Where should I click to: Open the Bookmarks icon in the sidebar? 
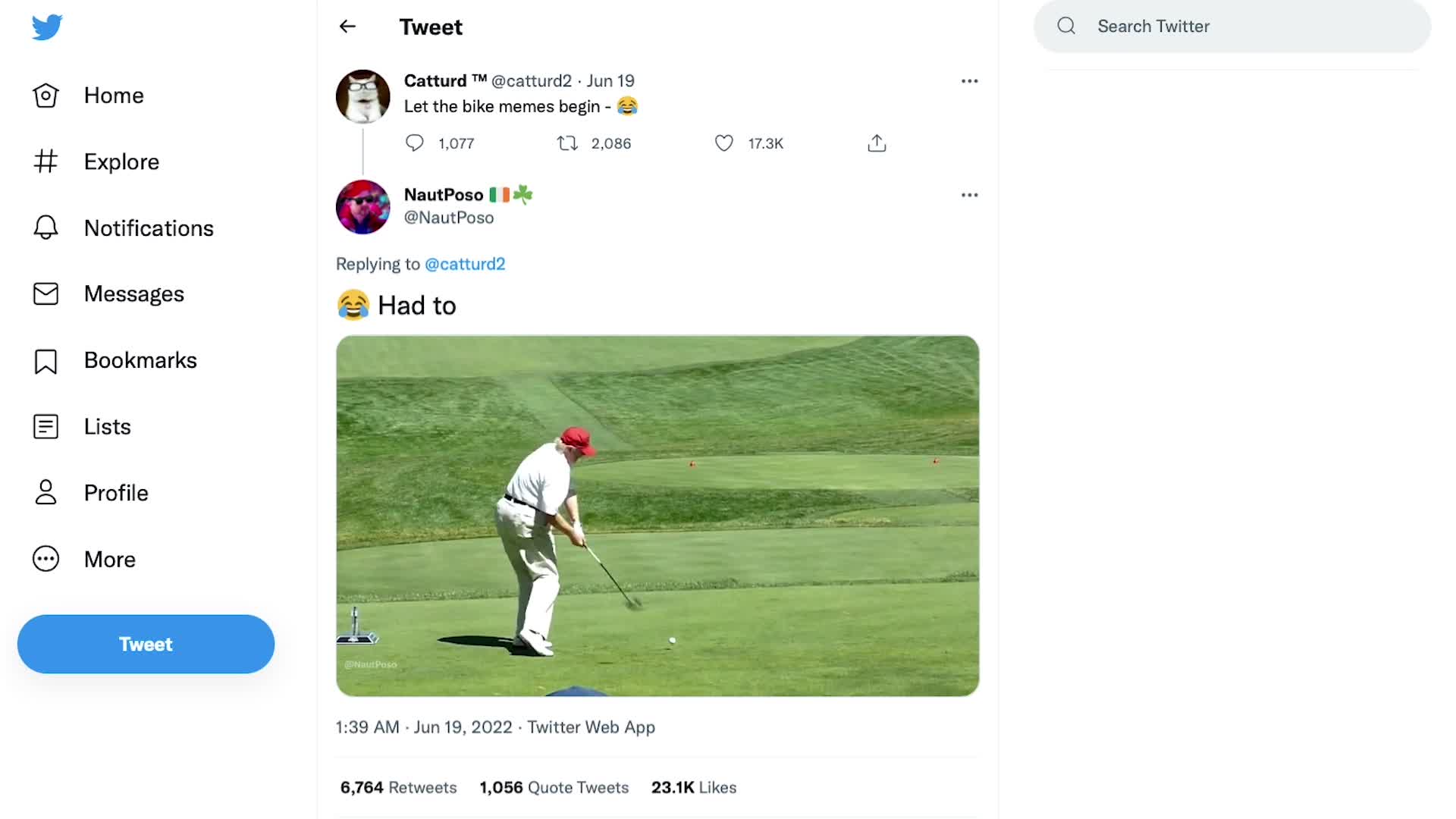point(45,361)
